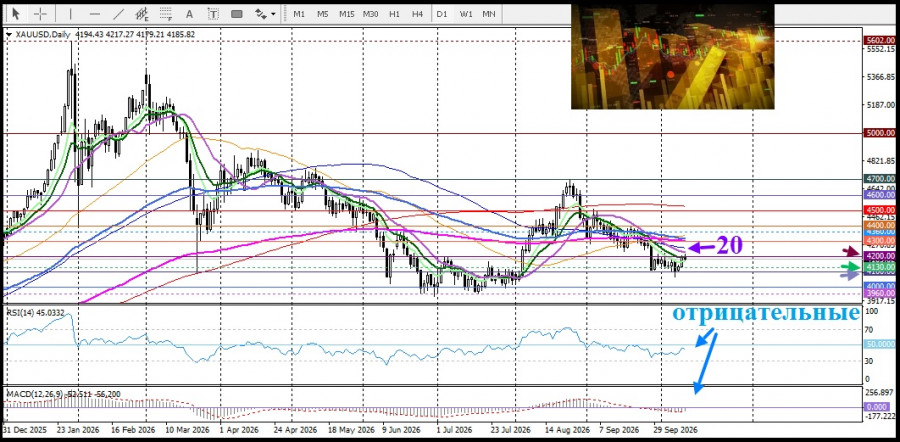Select the MN monthly timeframe
This screenshot has height=442, width=900.
[x=489, y=14]
